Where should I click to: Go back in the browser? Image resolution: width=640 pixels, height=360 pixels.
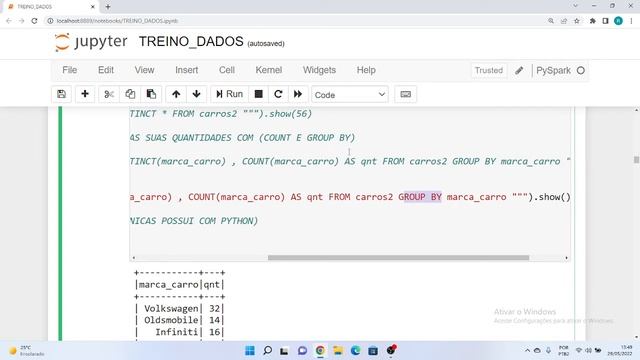(9, 21)
